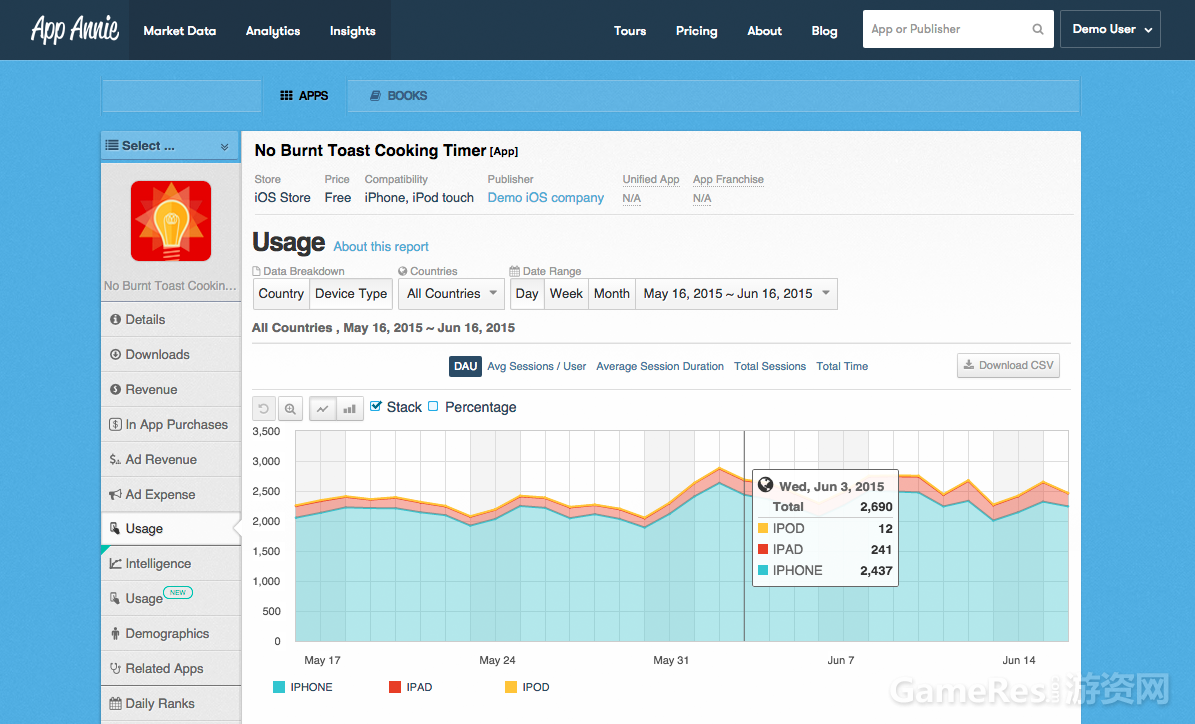Screen dimensions: 1195x724
Task: Expand the Select app dropdown
Action: 171,146
